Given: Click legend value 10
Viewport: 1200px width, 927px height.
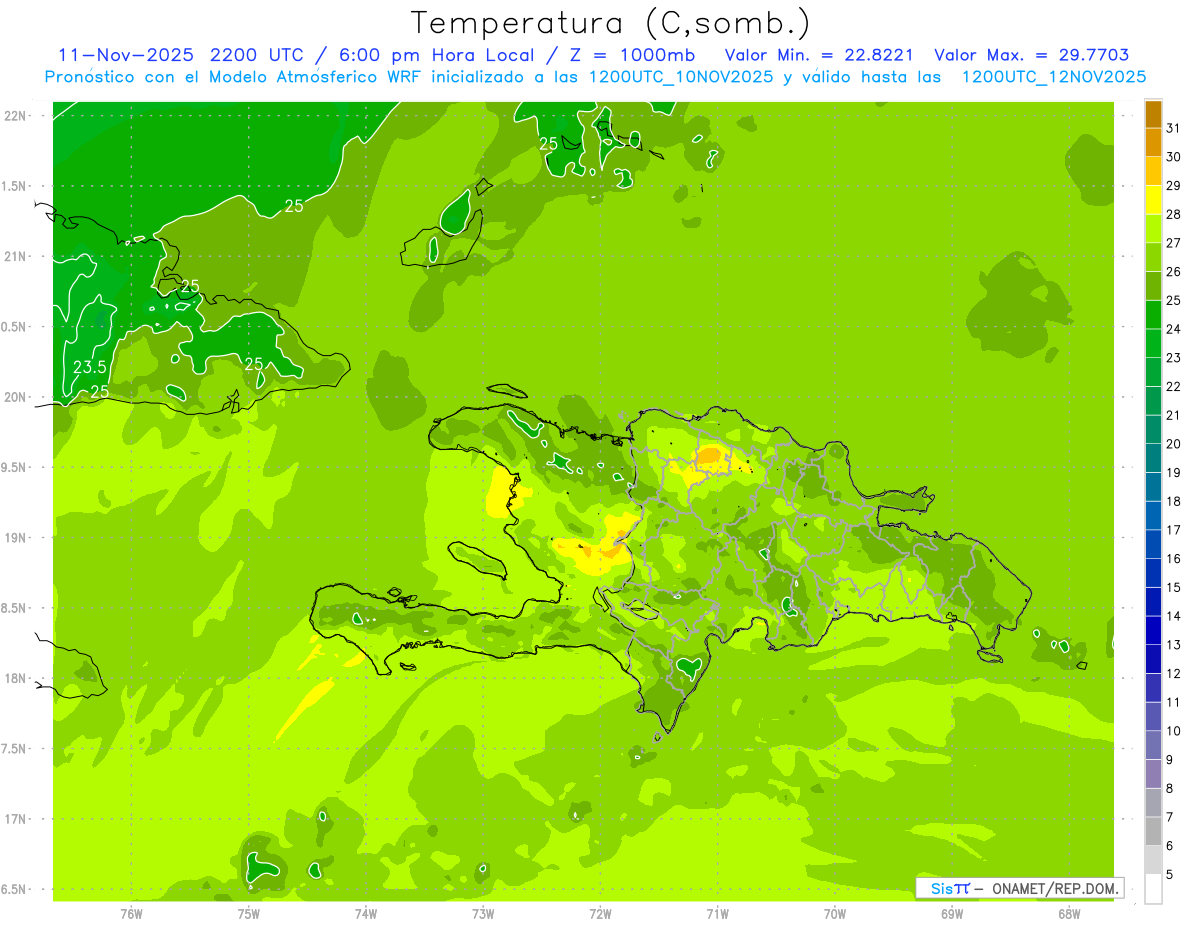Looking at the screenshot, I should tap(1173, 731).
